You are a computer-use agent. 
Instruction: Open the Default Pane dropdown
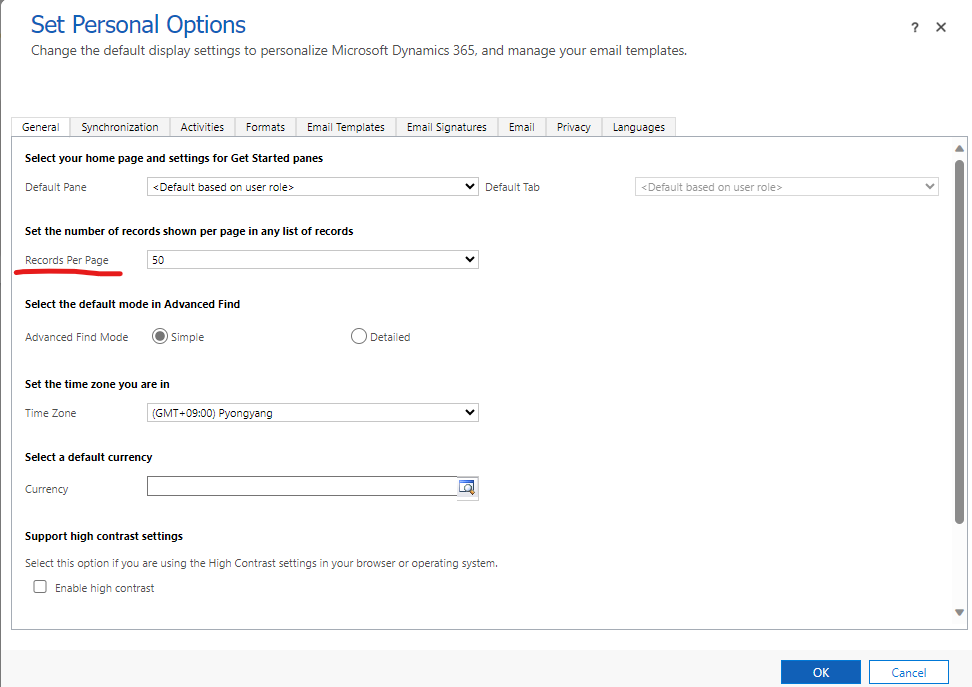[312, 187]
